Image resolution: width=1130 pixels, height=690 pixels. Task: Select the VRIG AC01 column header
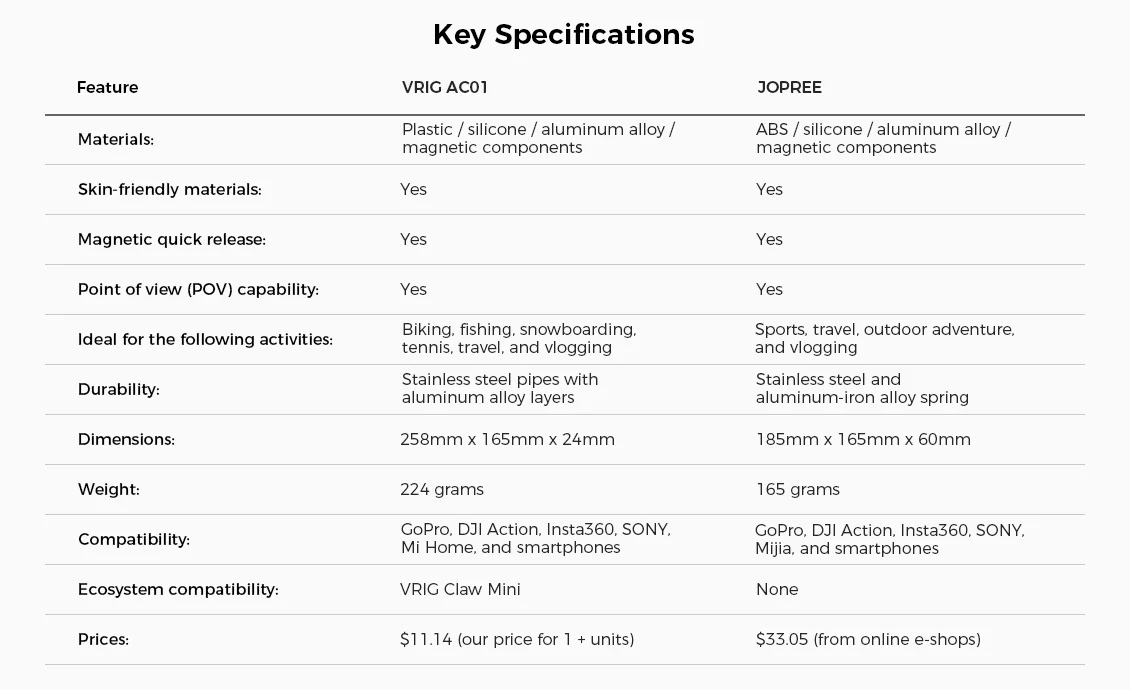coord(445,87)
